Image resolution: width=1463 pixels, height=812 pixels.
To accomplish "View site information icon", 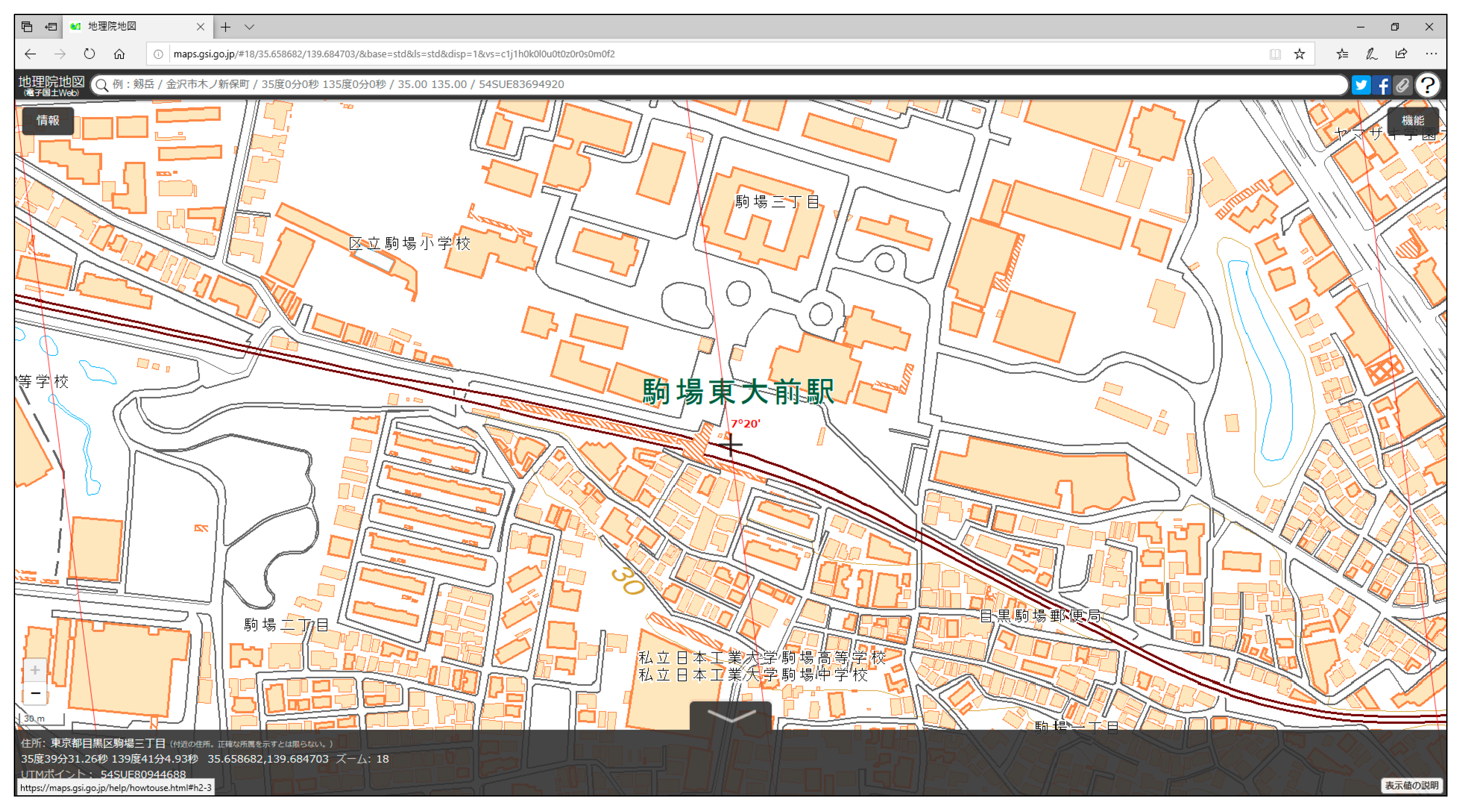I will pyautogui.click(x=159, y=54).
